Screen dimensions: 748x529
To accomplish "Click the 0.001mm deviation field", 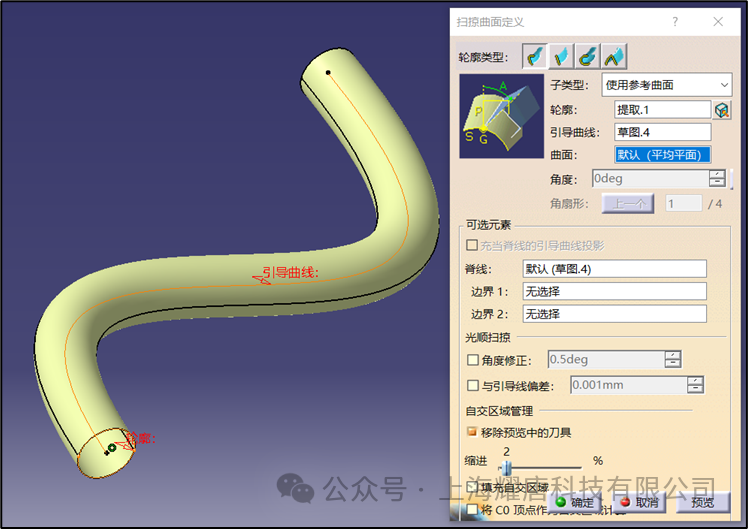I will pos(629,385).
